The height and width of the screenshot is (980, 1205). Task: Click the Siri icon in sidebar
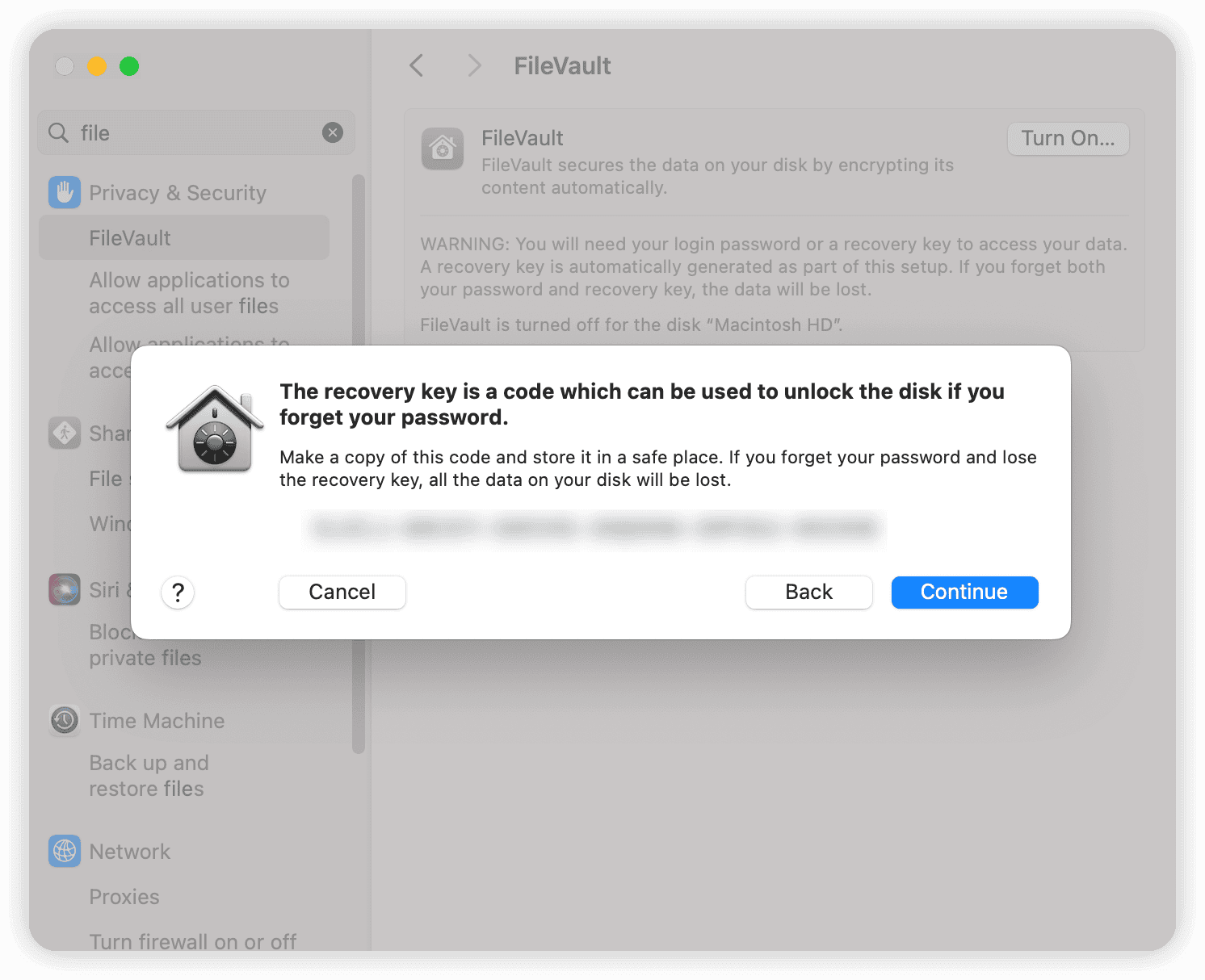coord(65,589)
